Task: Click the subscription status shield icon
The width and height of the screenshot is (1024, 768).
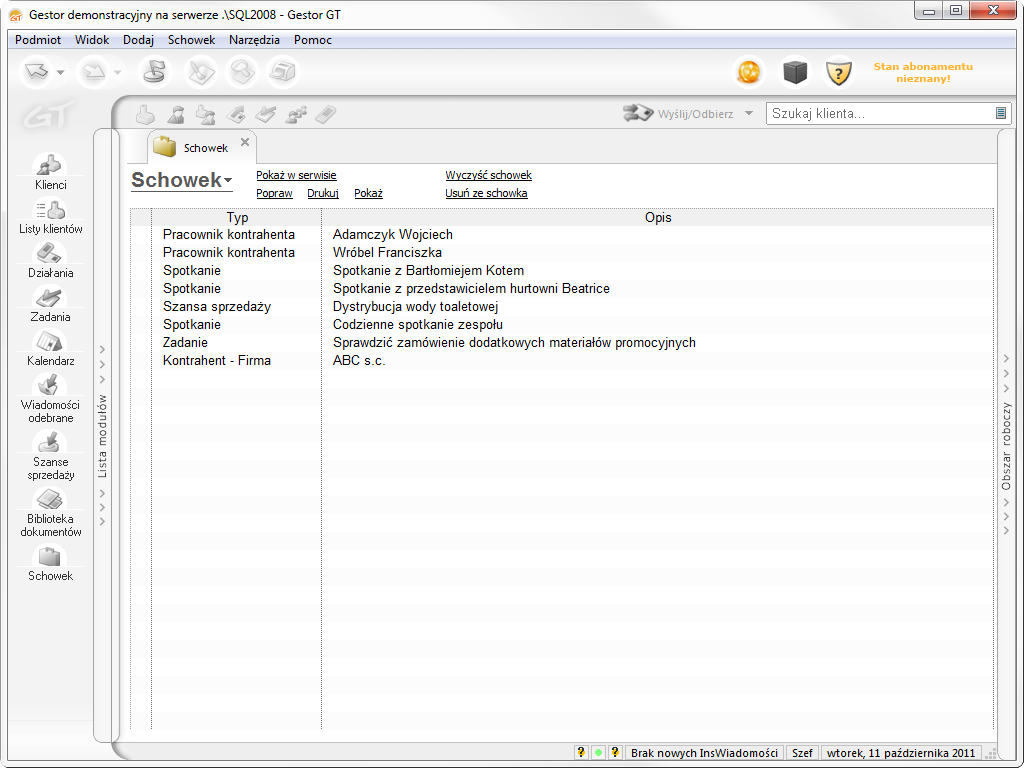Action: [x=838, y=72]
